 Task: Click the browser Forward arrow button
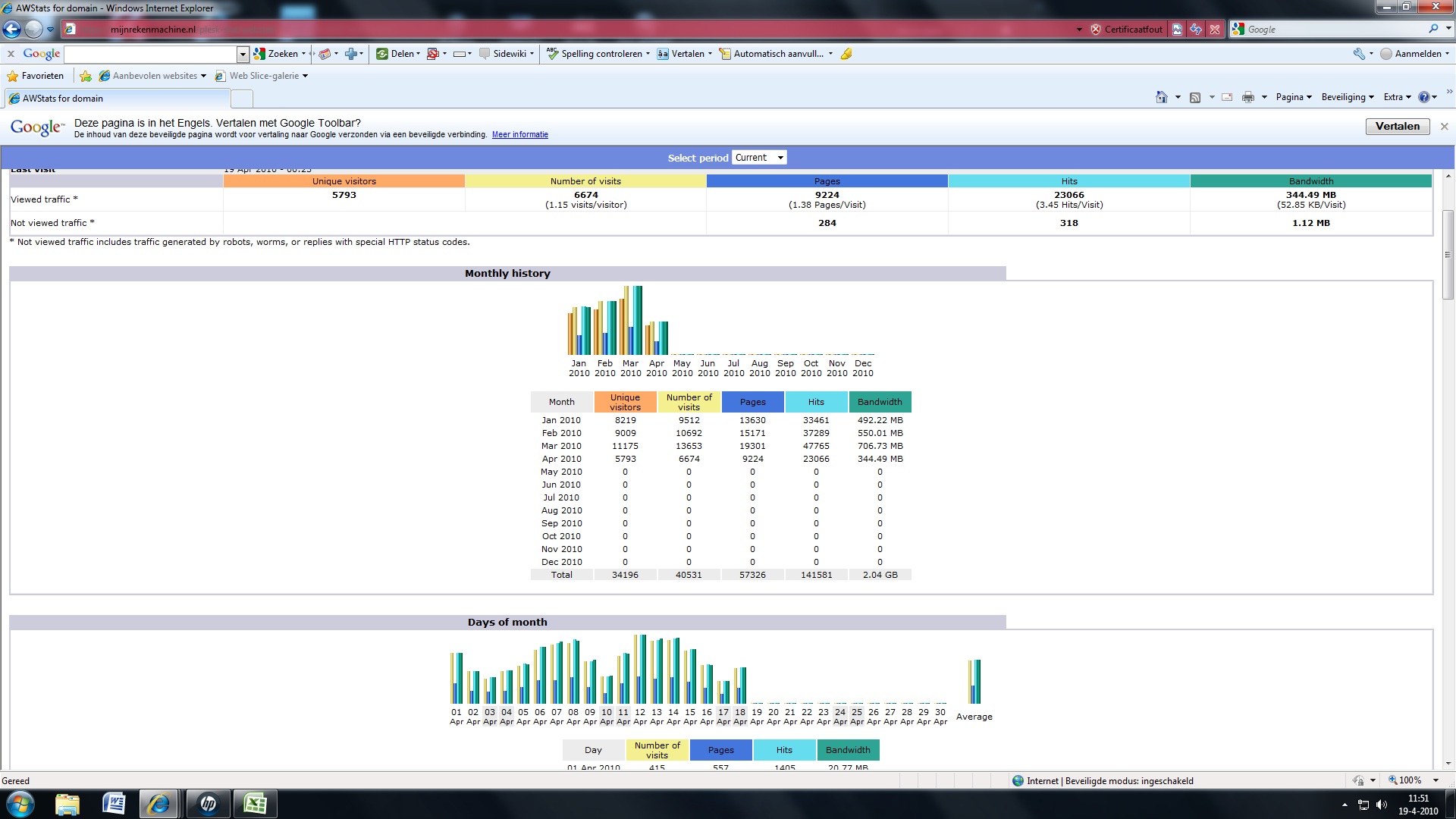pyautogui.click(x=33, y=30)
